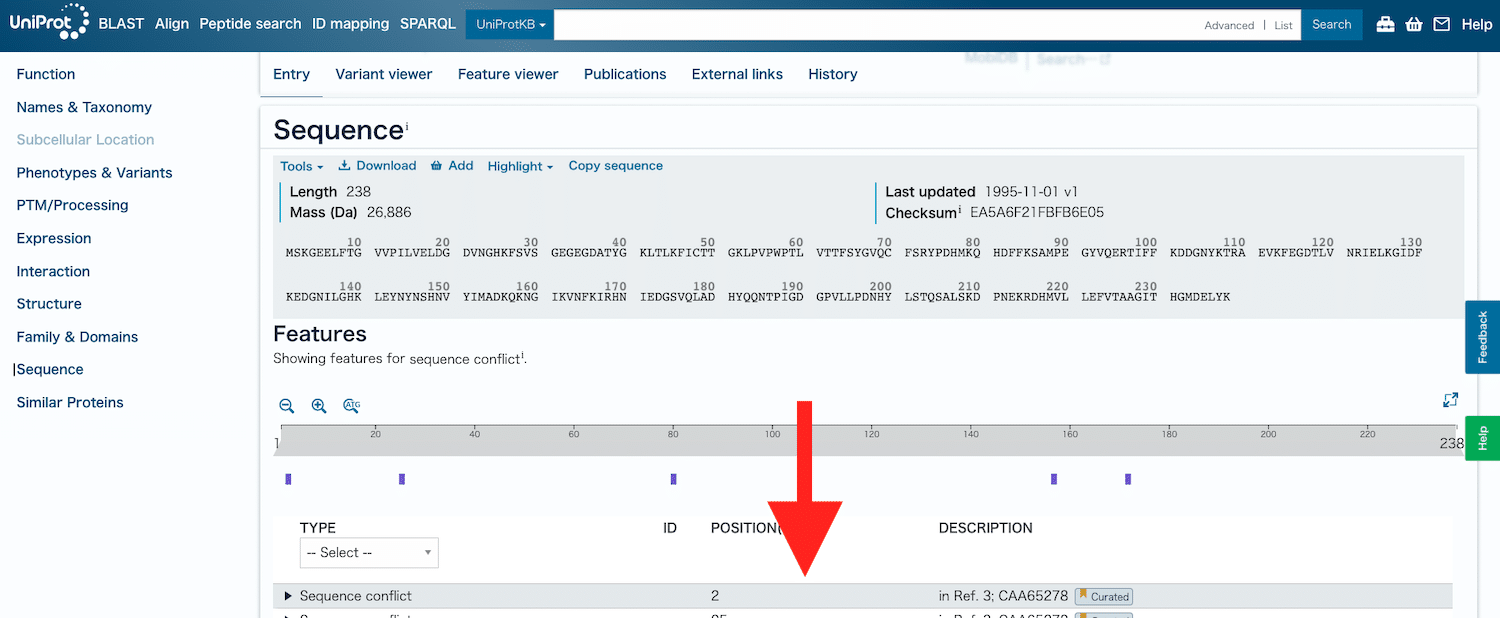Screen dimensions: 1500x618
Task: Expand the features view to full screen
Action: tap(1450, 399)
